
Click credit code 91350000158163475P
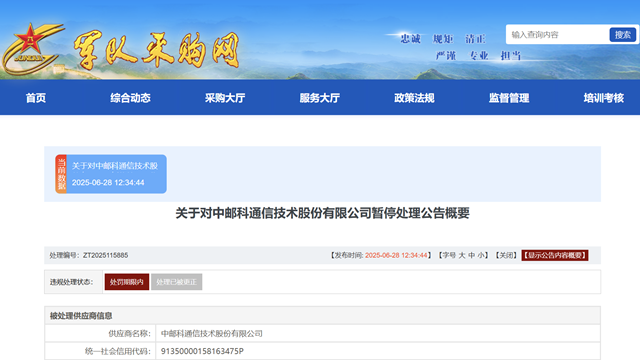[202, 351]
